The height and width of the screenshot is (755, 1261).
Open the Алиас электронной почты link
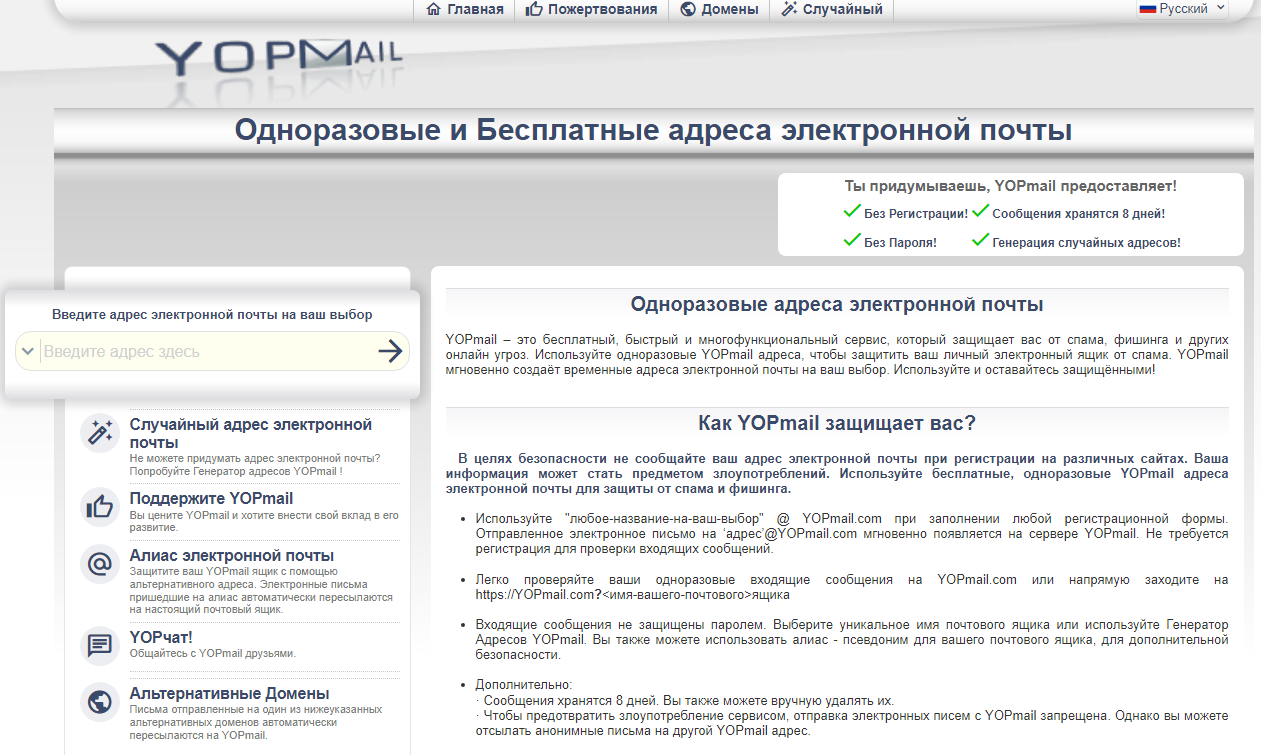point(232,556)
